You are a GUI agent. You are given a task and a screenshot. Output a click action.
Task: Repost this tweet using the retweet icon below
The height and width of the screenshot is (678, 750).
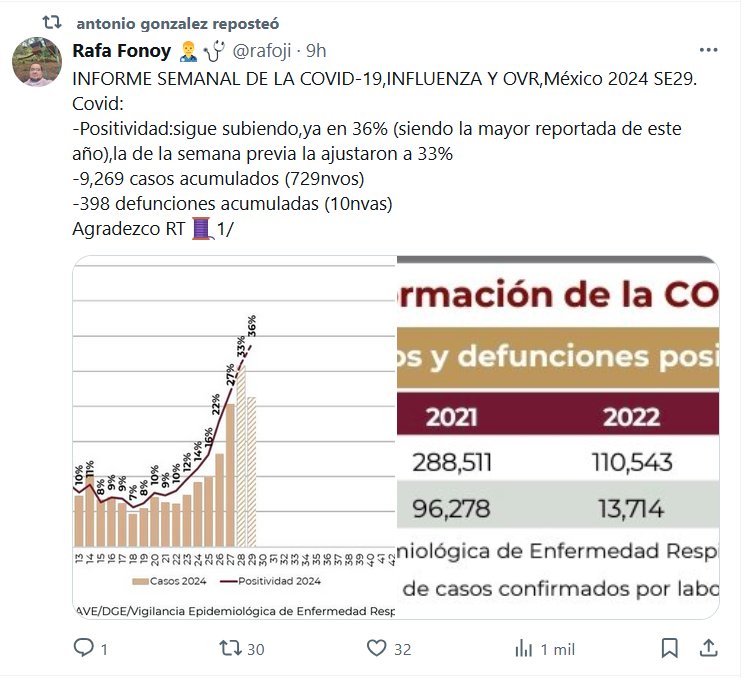point(229,649)
